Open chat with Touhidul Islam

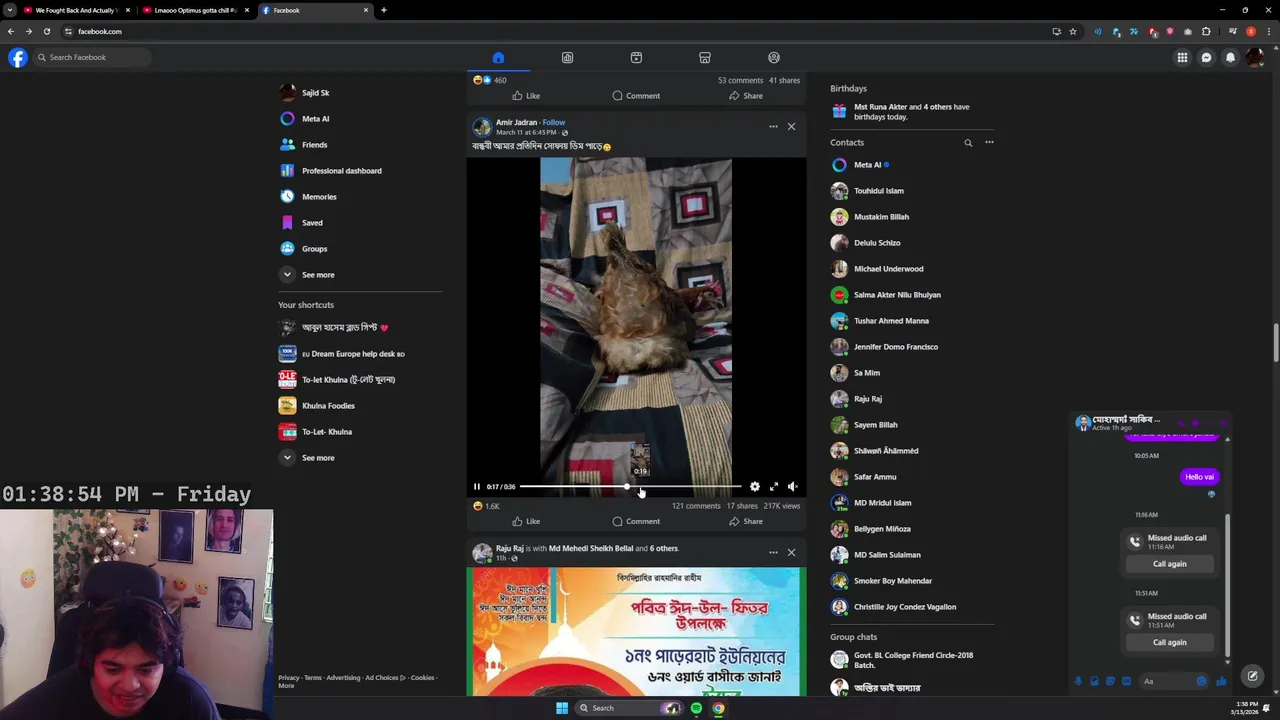coord(912,190)
